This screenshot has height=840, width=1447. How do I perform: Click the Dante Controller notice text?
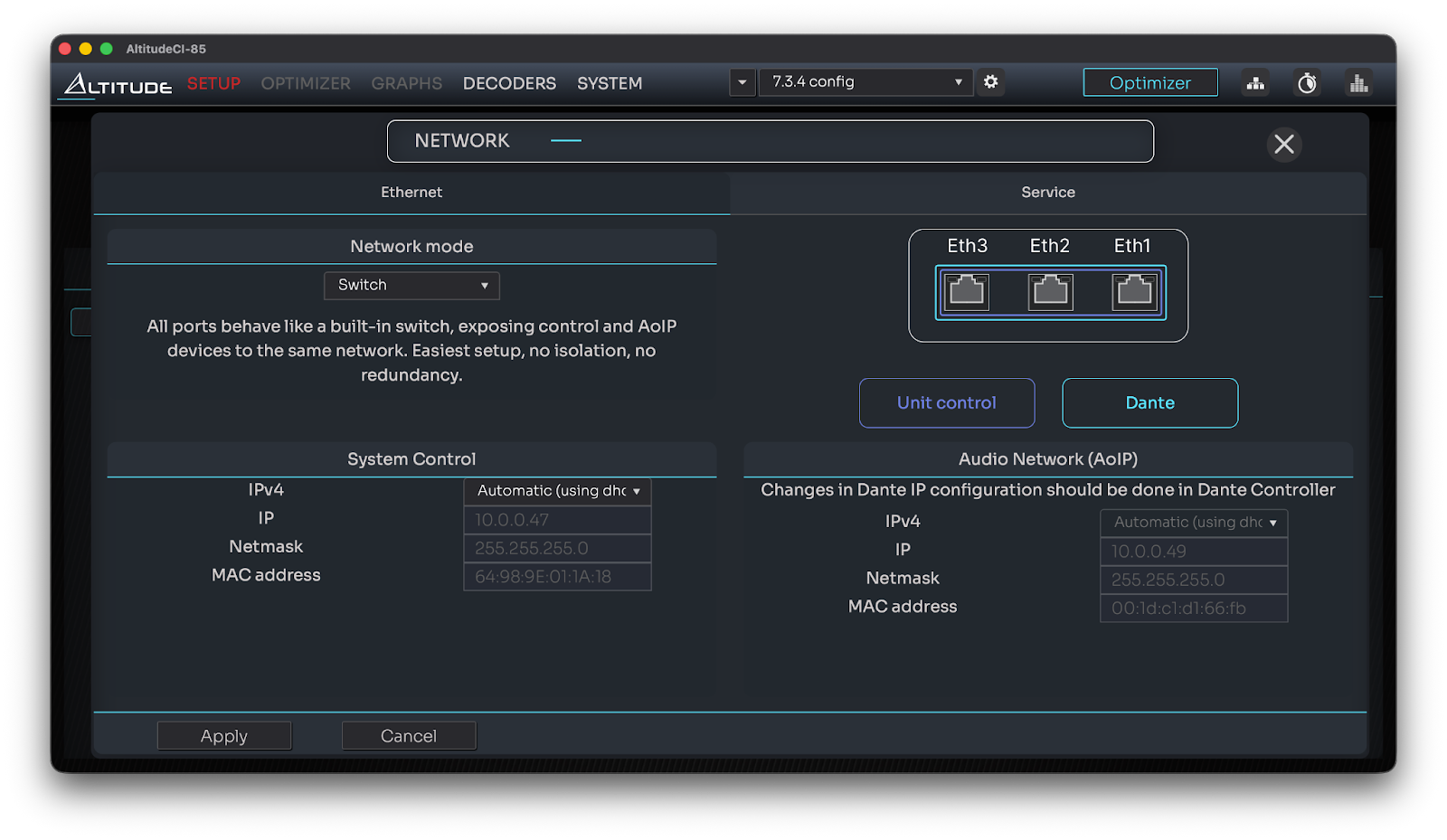point(1048,490)
